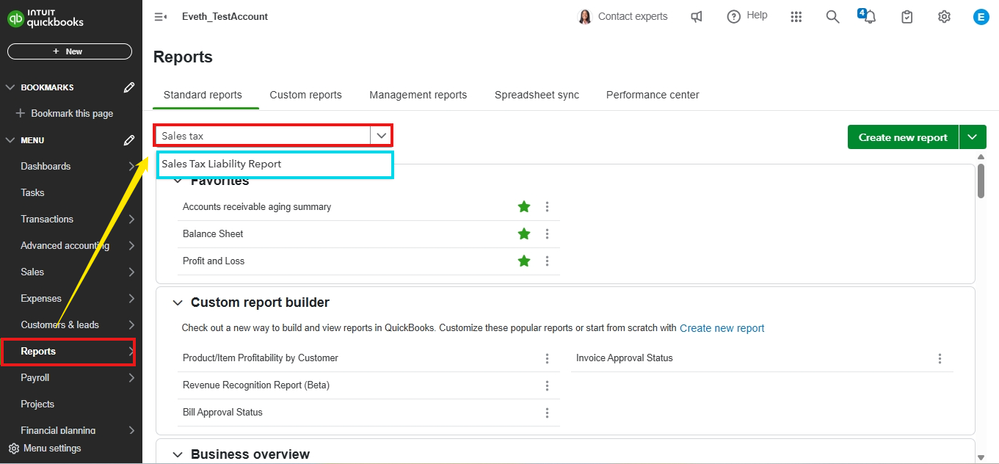The image size is (999, 464).
Task: Open the megaphone announcements icon
Action: (697, 17)
